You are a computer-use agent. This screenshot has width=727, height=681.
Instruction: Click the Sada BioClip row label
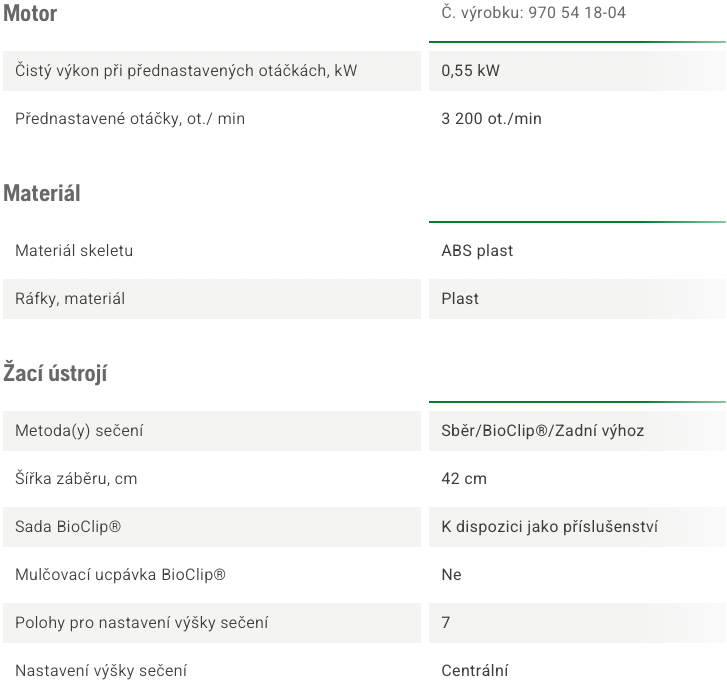tap(68, 527)
